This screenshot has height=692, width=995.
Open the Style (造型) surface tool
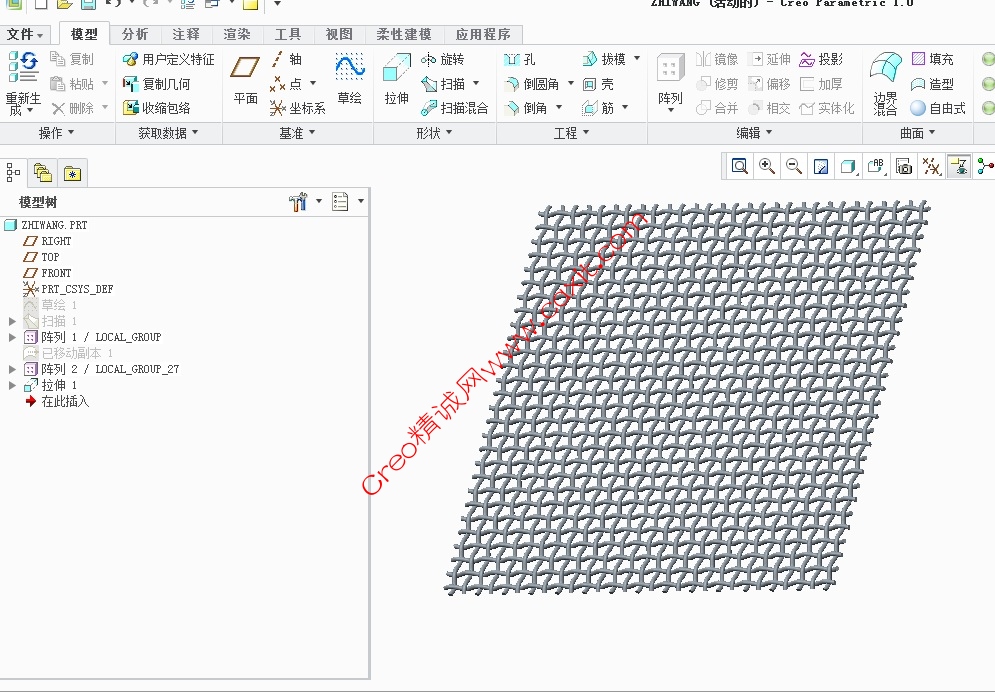(933, 84)
